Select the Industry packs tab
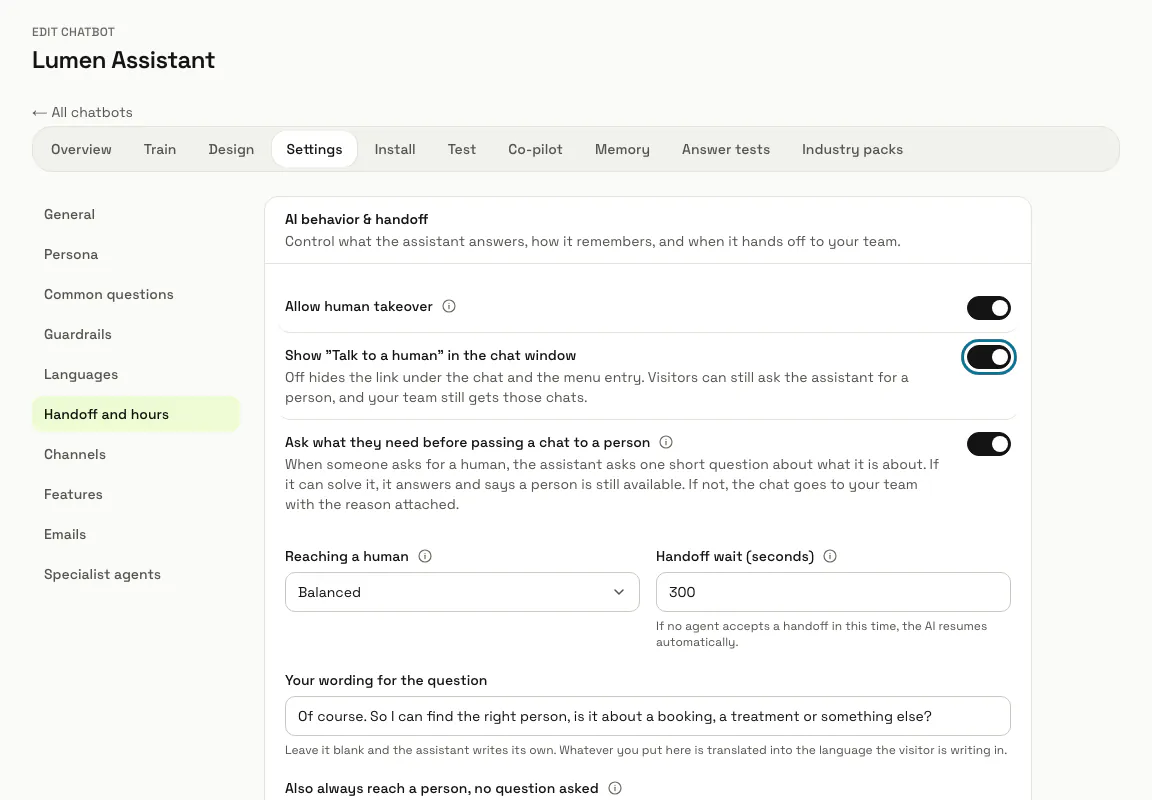Screen dimensions: 1152x800 (852, 149)
